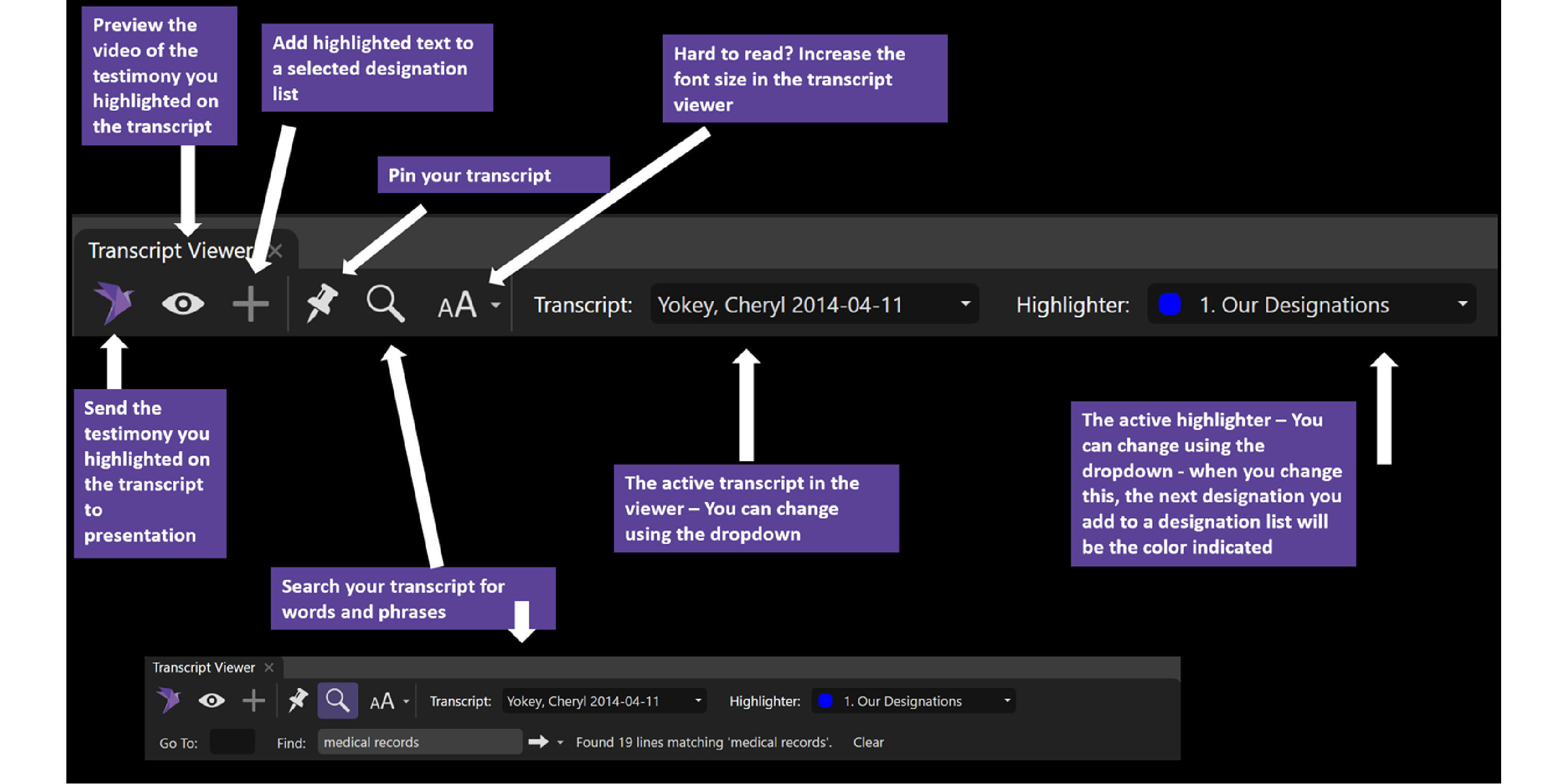Toggle the highlighted search icon in lower toolbar

pyautogui.click(x=337, y=700)
